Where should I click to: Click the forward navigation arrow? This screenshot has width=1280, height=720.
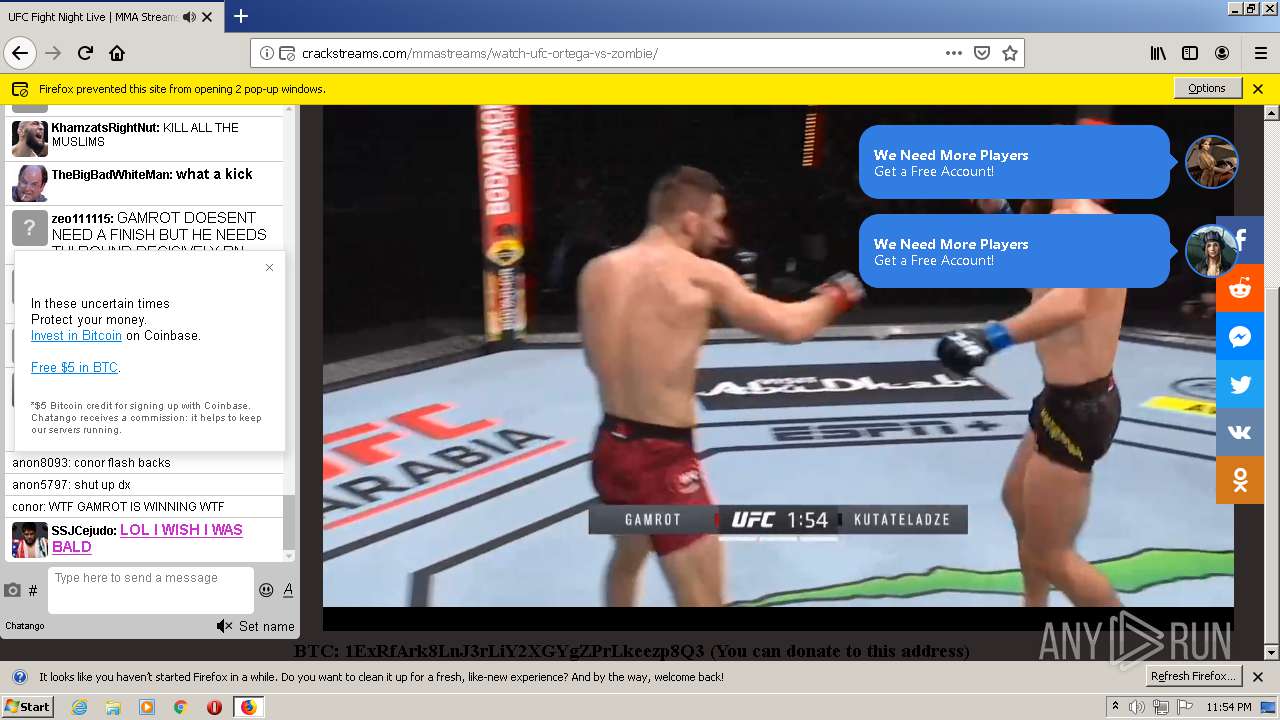53,53
